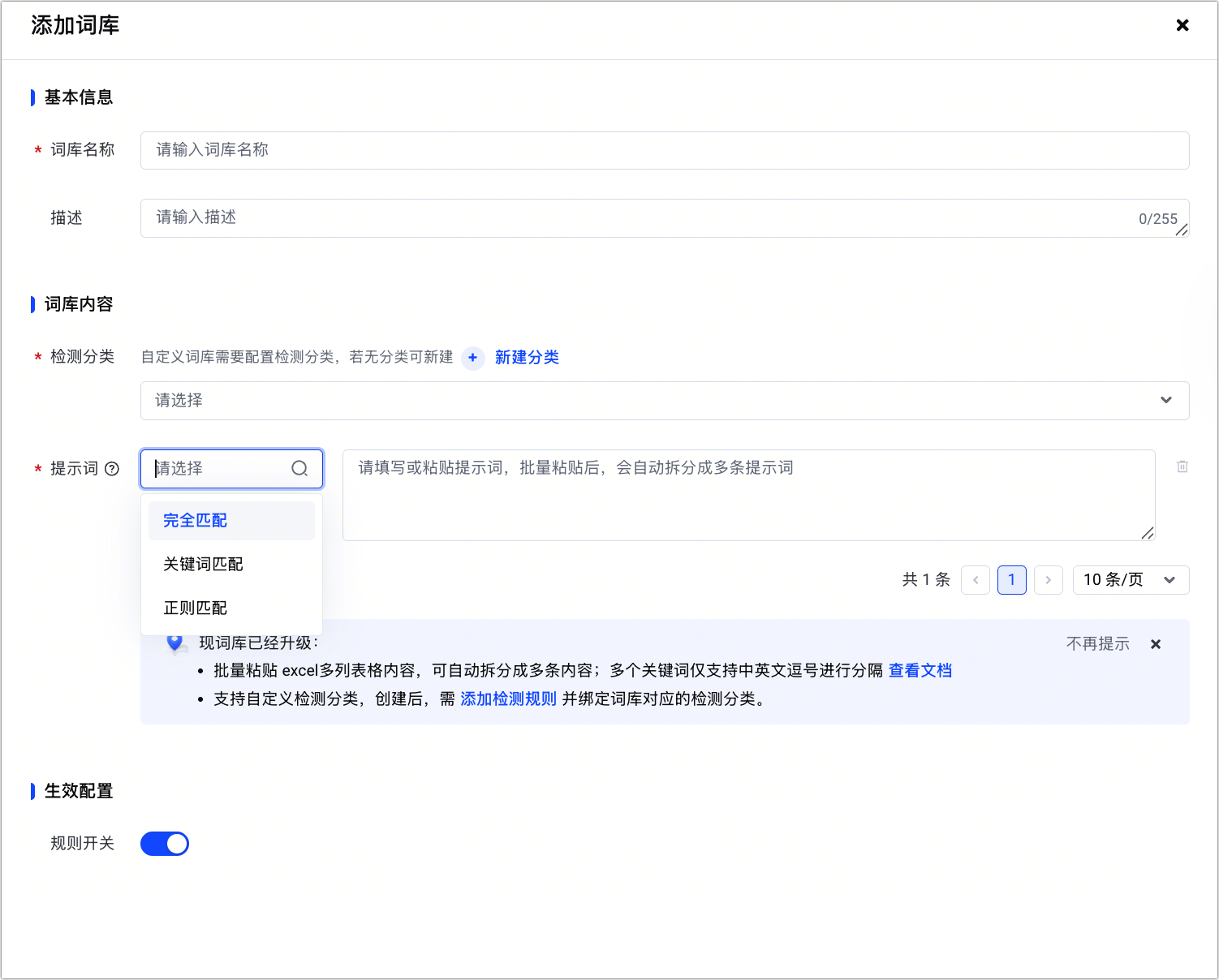Open the 10 条/页 page size dropdown
1219x980 pixels.
1131,580
